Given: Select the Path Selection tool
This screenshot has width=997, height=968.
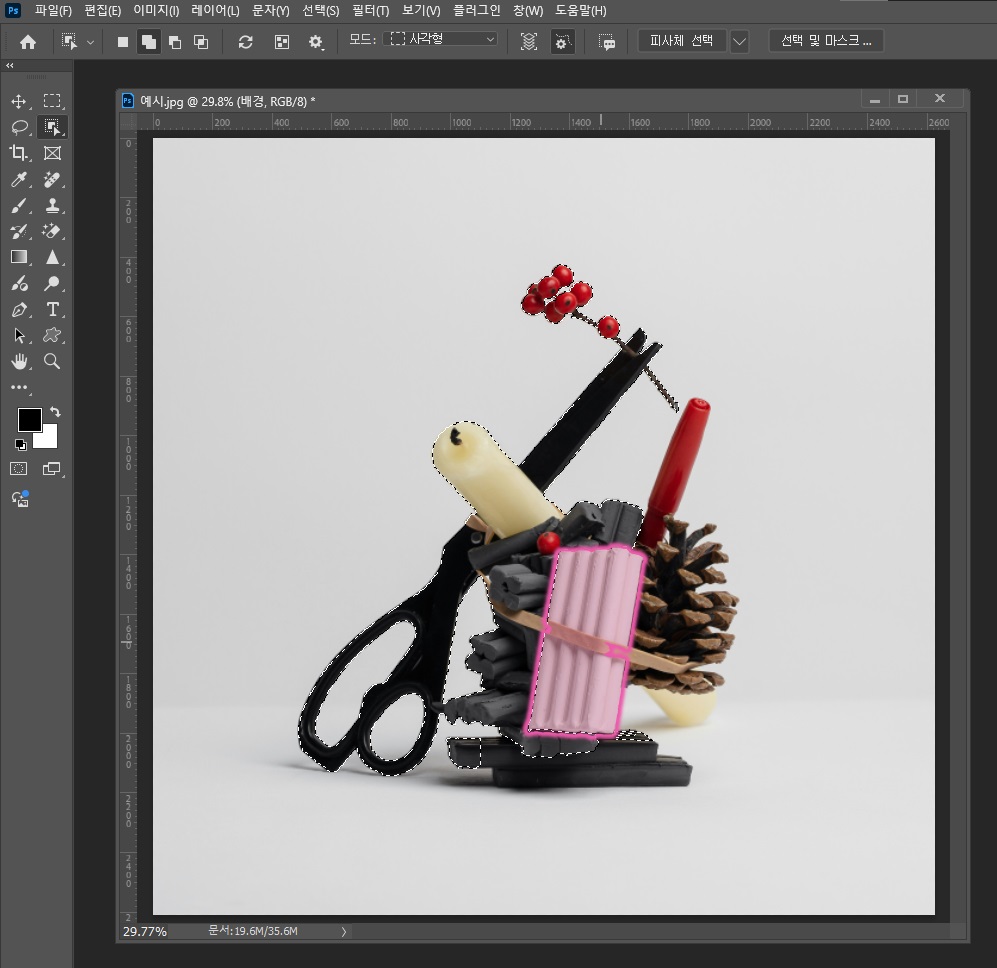Looking at the screenshot, I should pyautogui.click(x=18, y=335).
